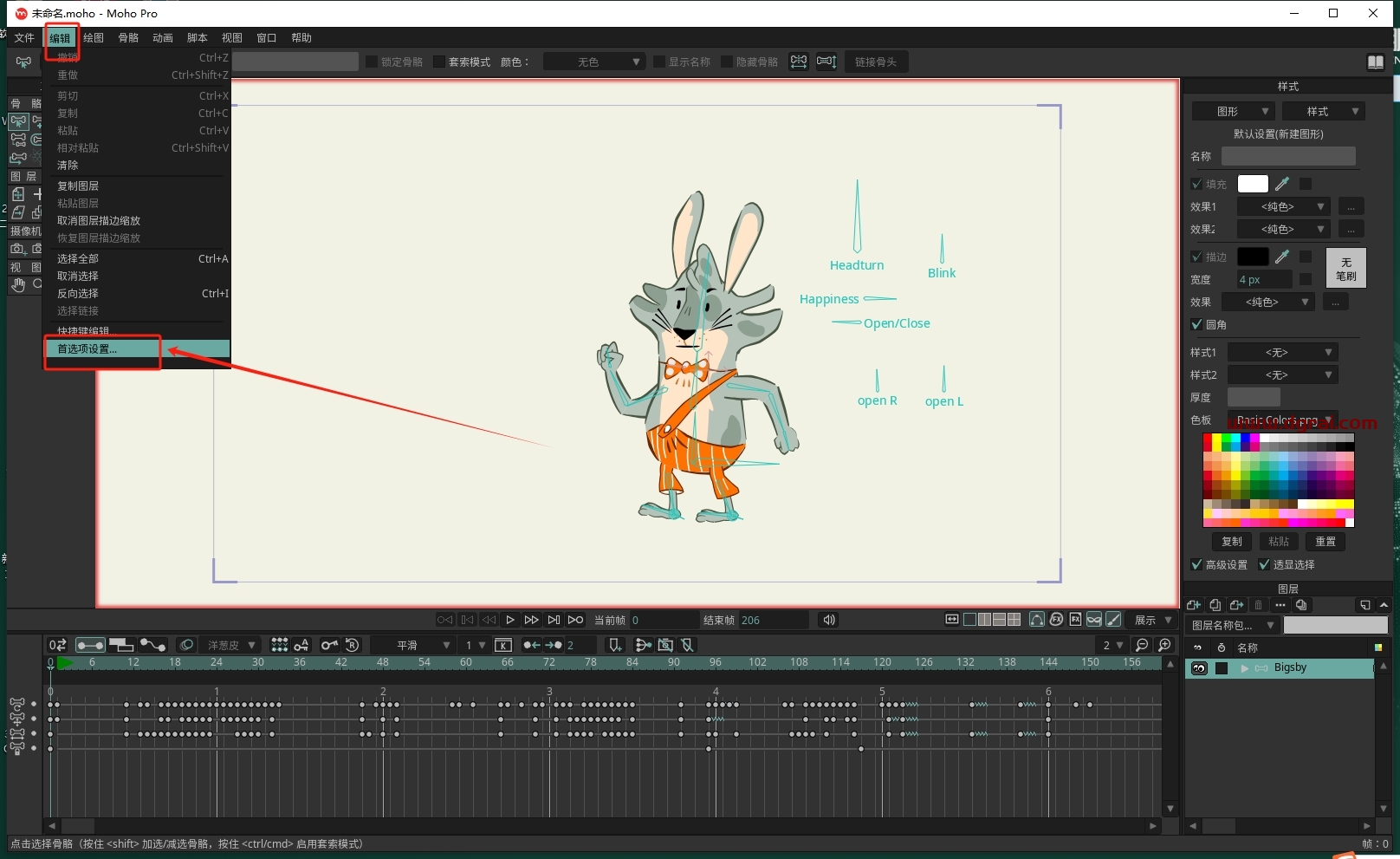Choose 反向选择 menu entry
Screen dimensions: 1400x859
pos(138,293)
